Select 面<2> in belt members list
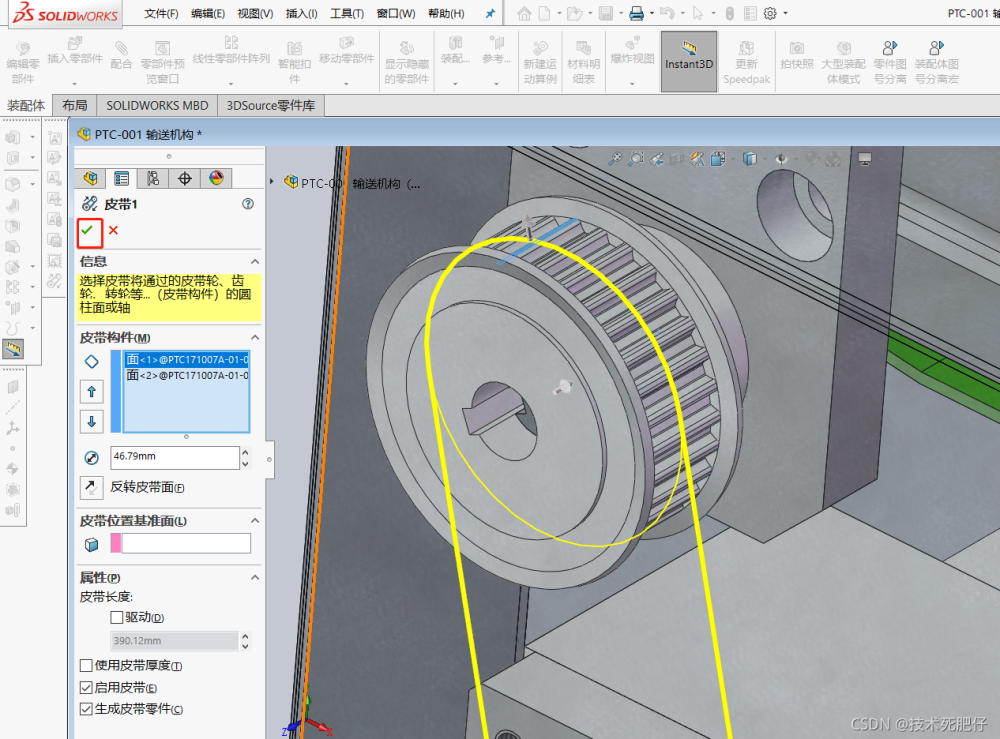The width and height of the screenshot is (1000, 739). coord(187,375)
